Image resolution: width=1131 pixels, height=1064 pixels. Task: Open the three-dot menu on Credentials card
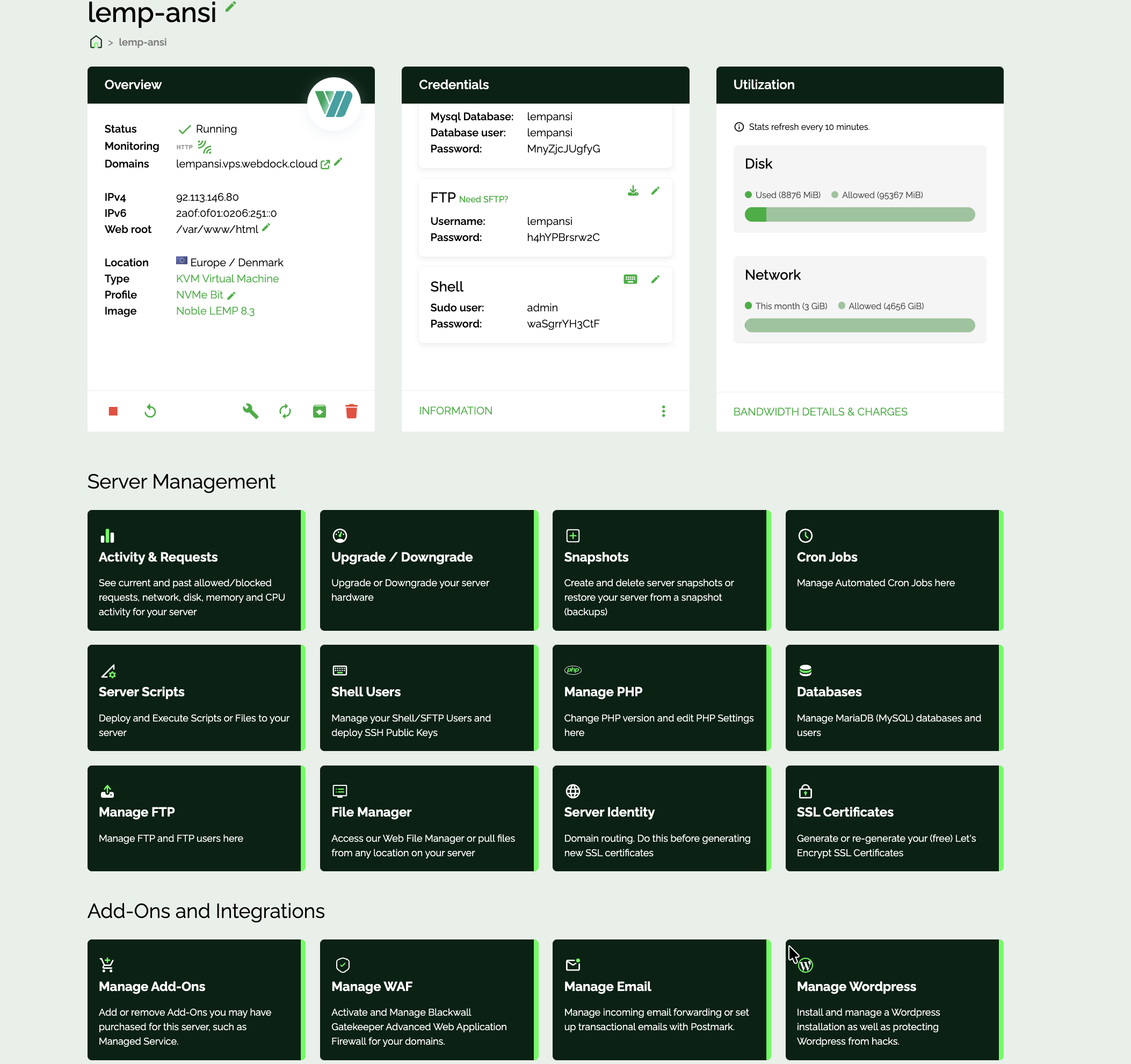click(663, 411)
